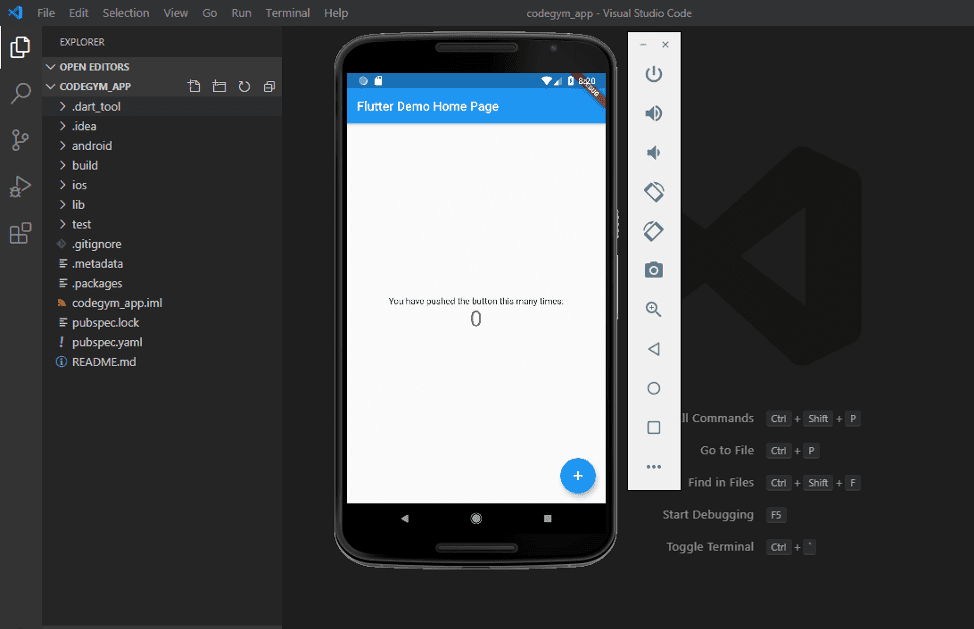
Task: Click the emulator power button
Action: click(x=653, y=74)
